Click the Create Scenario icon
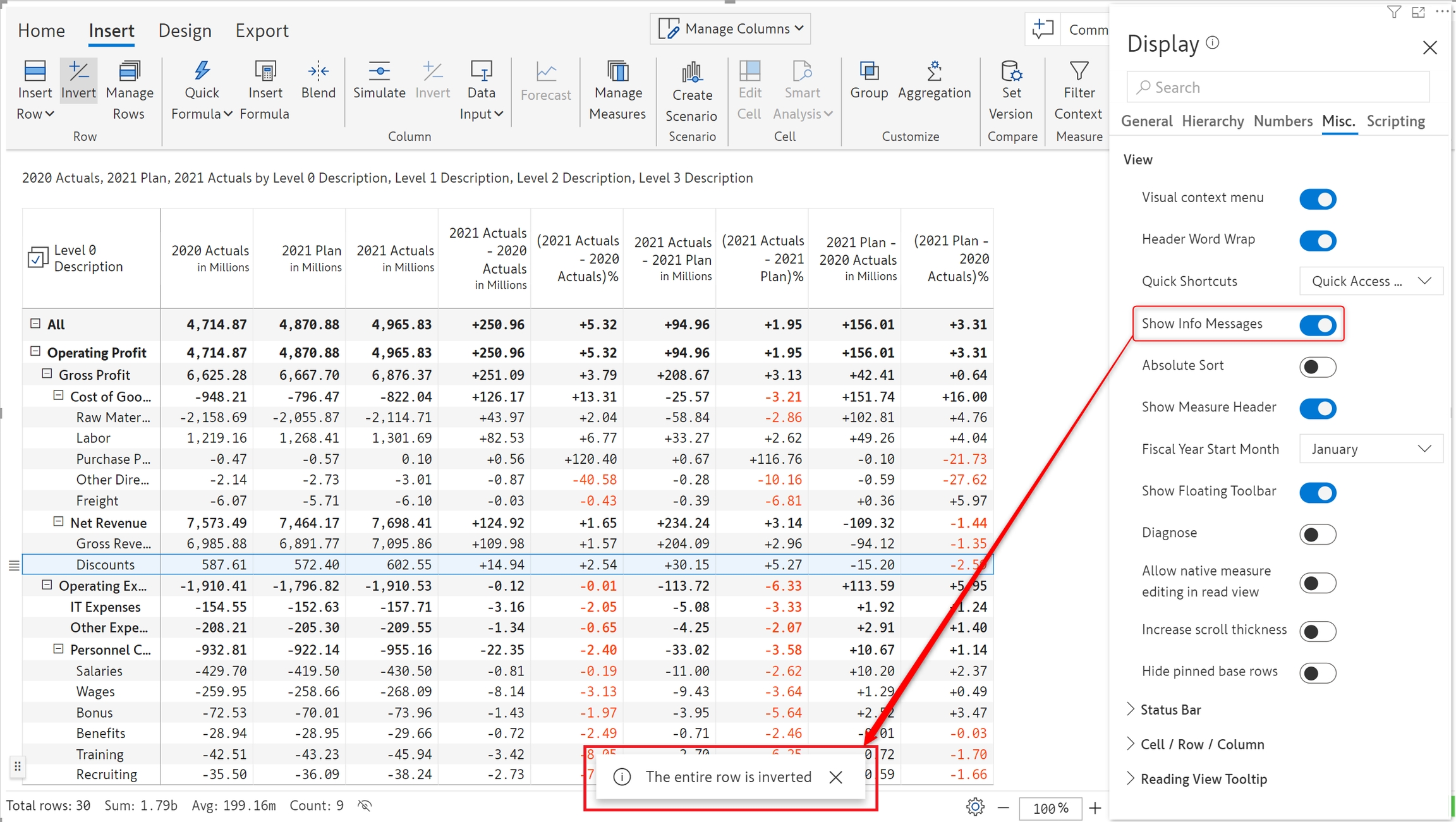The height and width of the screenshot is (822, 1456). tap(692, 73)
